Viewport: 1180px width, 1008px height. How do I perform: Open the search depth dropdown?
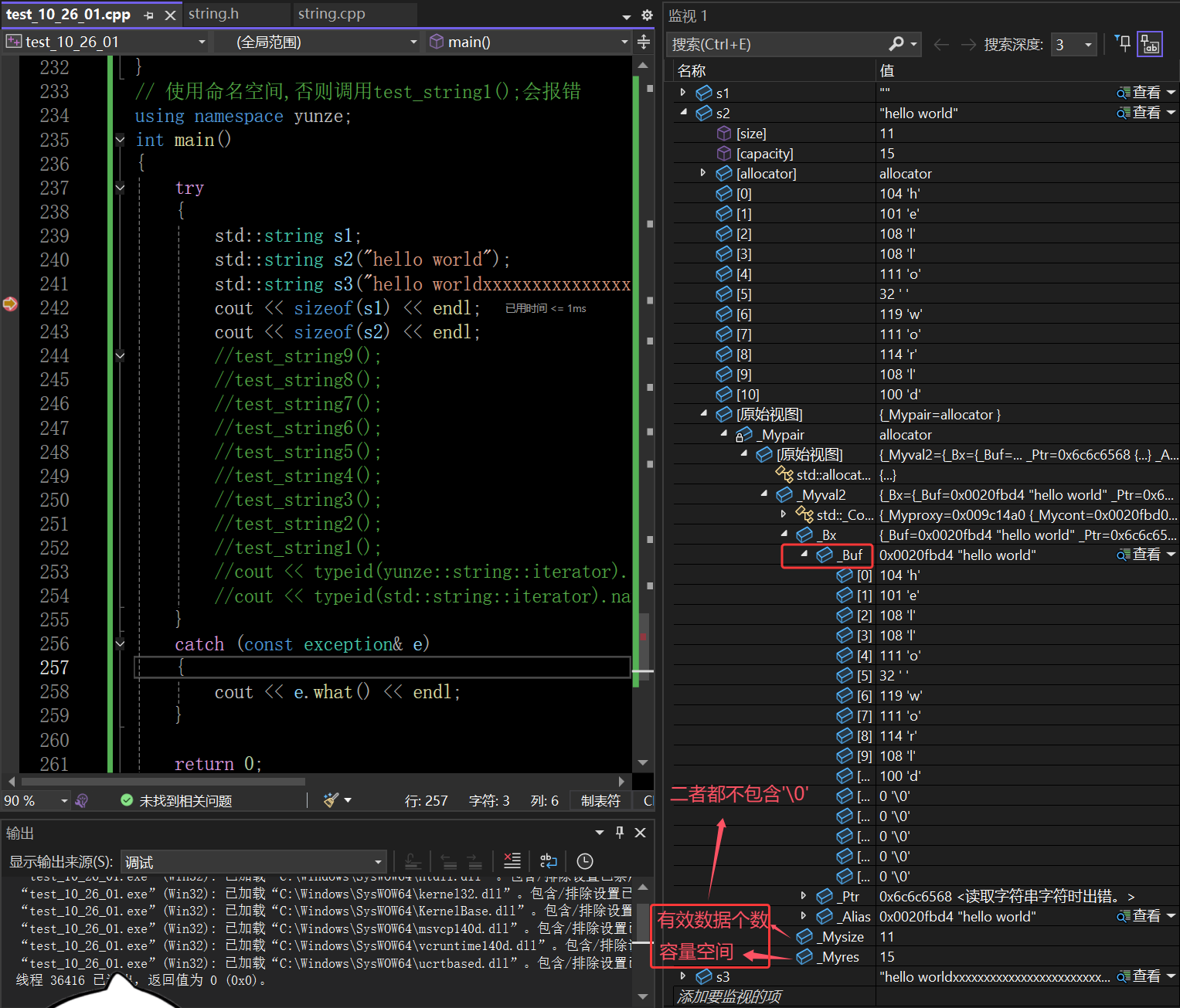pos(1088,45)
